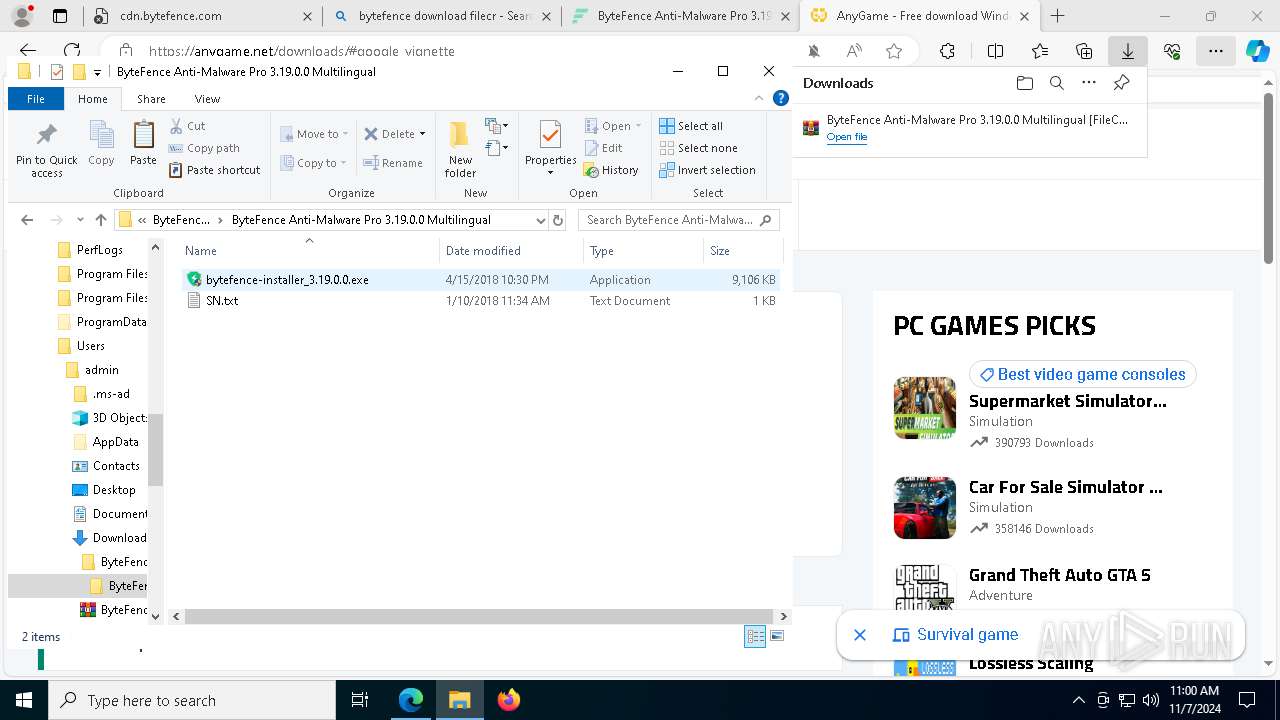Screen dimensions: 1280x720
Task: Click Search ByteFence Anti-Malware search box
Action: point(678,220)
